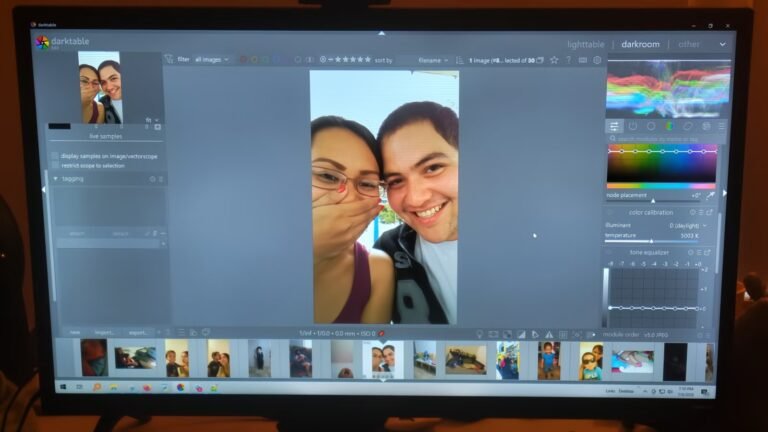Click the new button in bottom bar
The width and height of the screenshot is (768, 432).
(75, 333)
